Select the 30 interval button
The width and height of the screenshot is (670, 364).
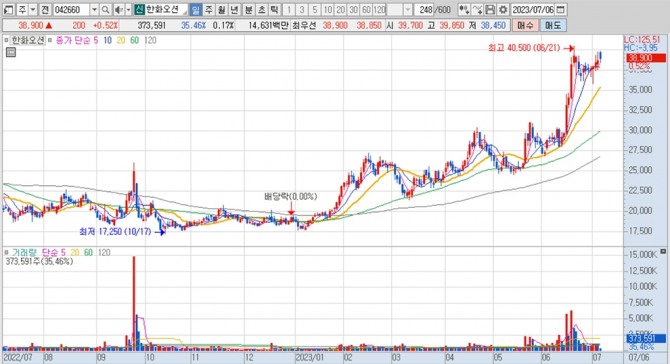pyautogui.click(x=353, y=9)
